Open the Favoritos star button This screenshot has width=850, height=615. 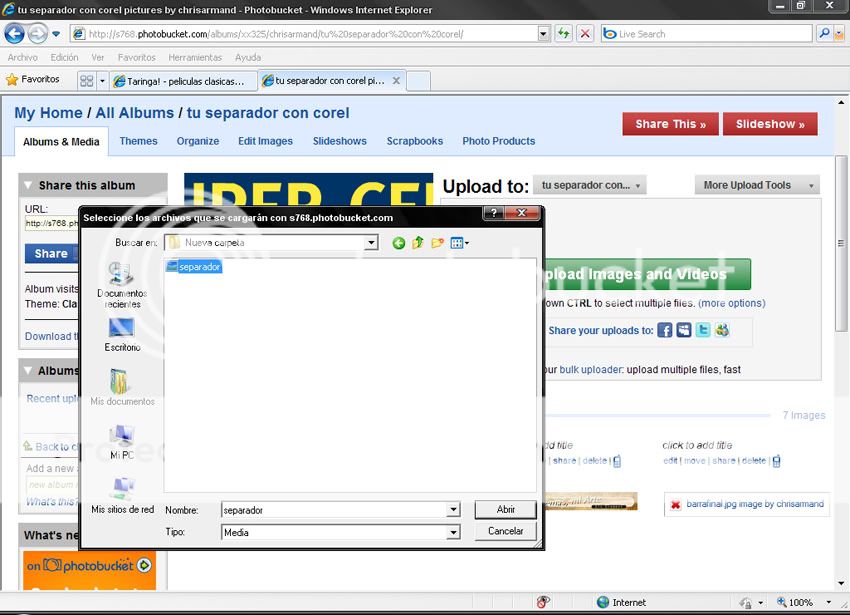pos(33,79)
